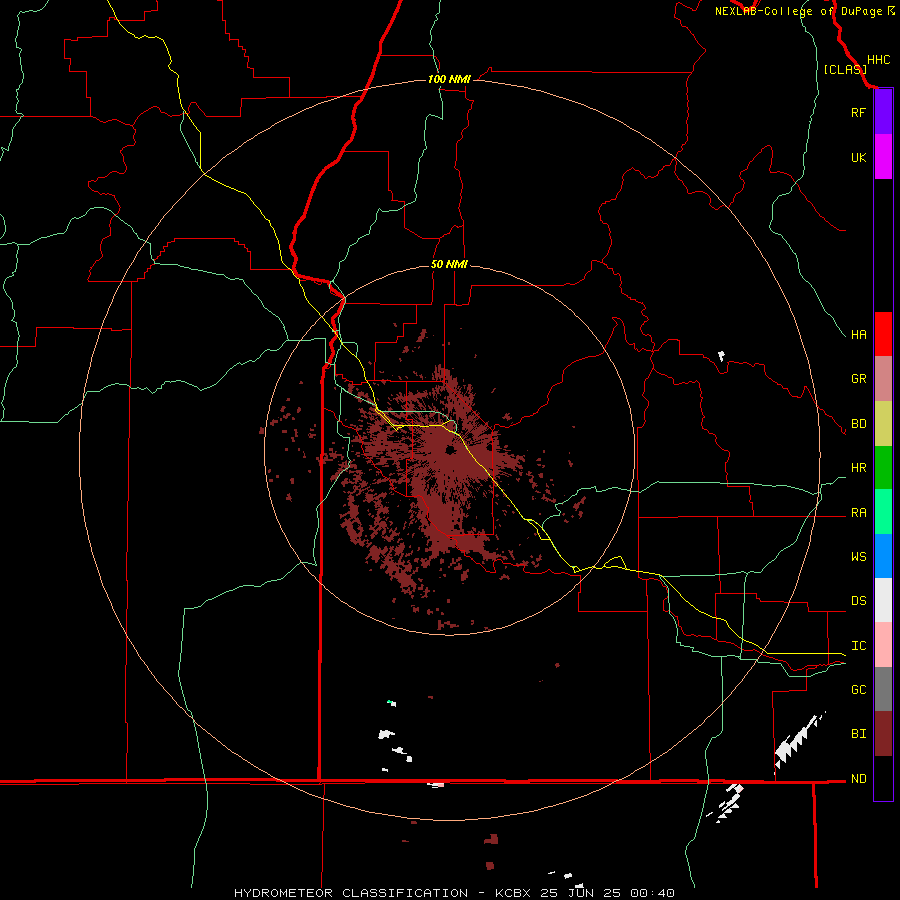Click the IC pink legend swatch
The height and width of the screenshot is (900, 900).
(883, 645)
